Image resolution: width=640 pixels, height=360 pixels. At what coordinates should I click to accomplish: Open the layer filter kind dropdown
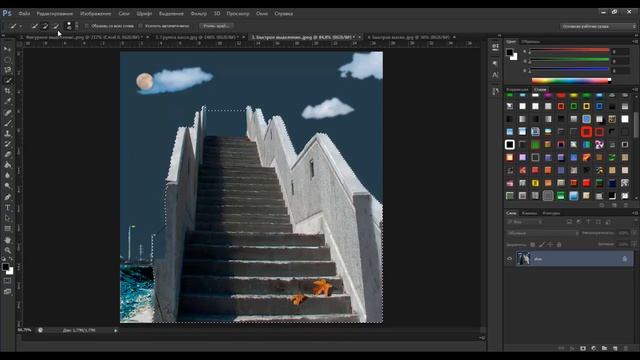pos(524,222)
